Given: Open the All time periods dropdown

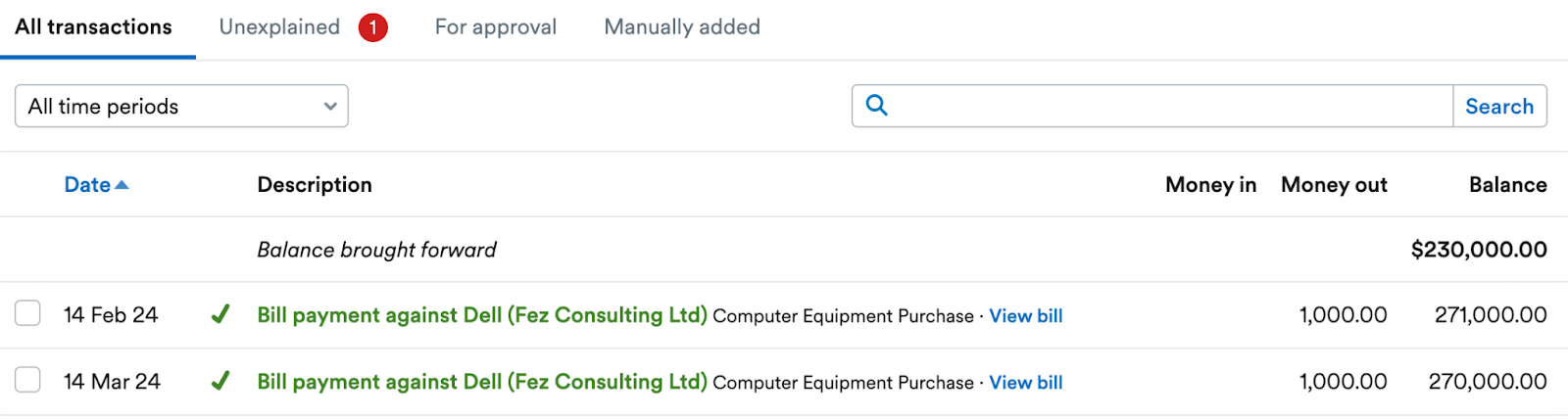Looking at the screenshot, I should [181, 106].
